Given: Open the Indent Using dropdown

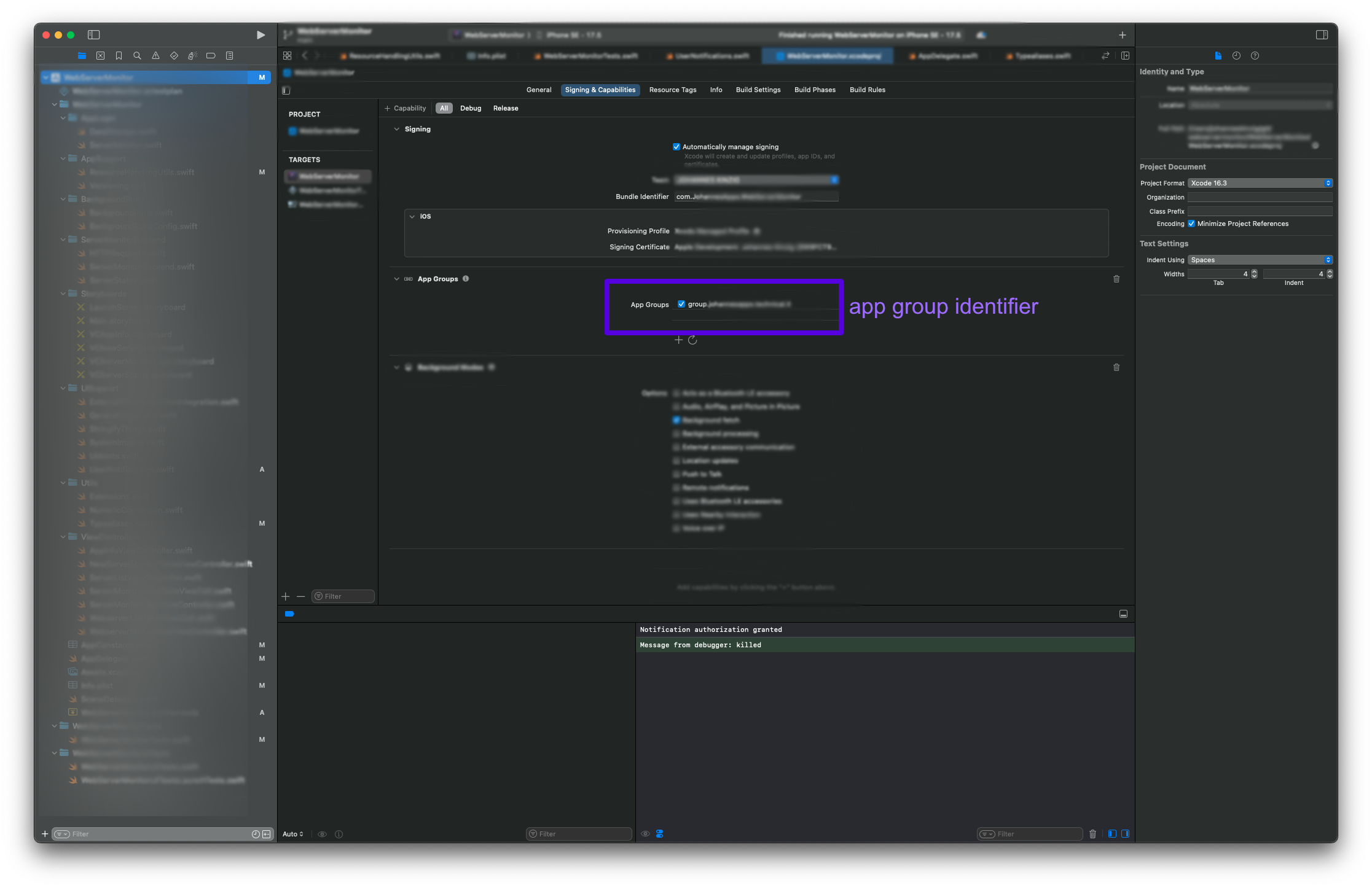Looking at the screenshot, I should [1260, 260].
